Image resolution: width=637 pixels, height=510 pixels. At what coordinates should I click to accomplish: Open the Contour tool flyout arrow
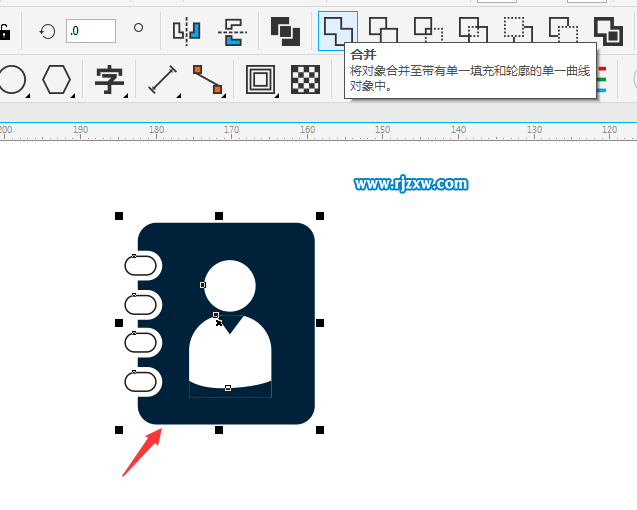point(277,95)
